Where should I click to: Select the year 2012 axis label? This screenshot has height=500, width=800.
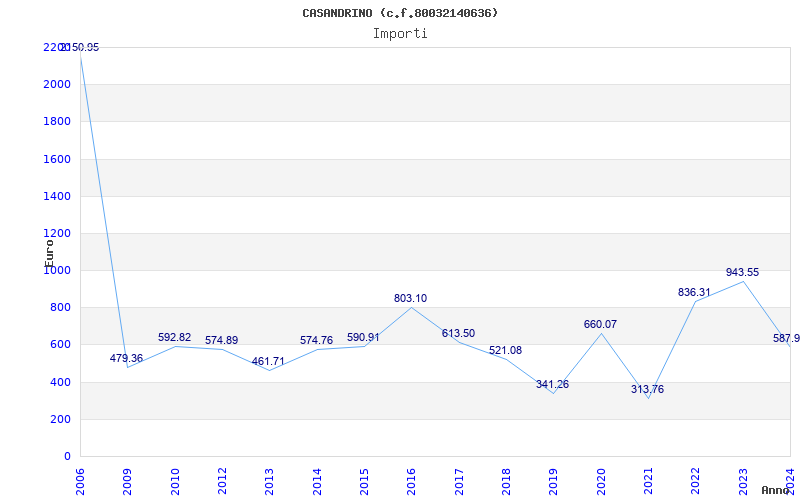(x=222, y=481)
